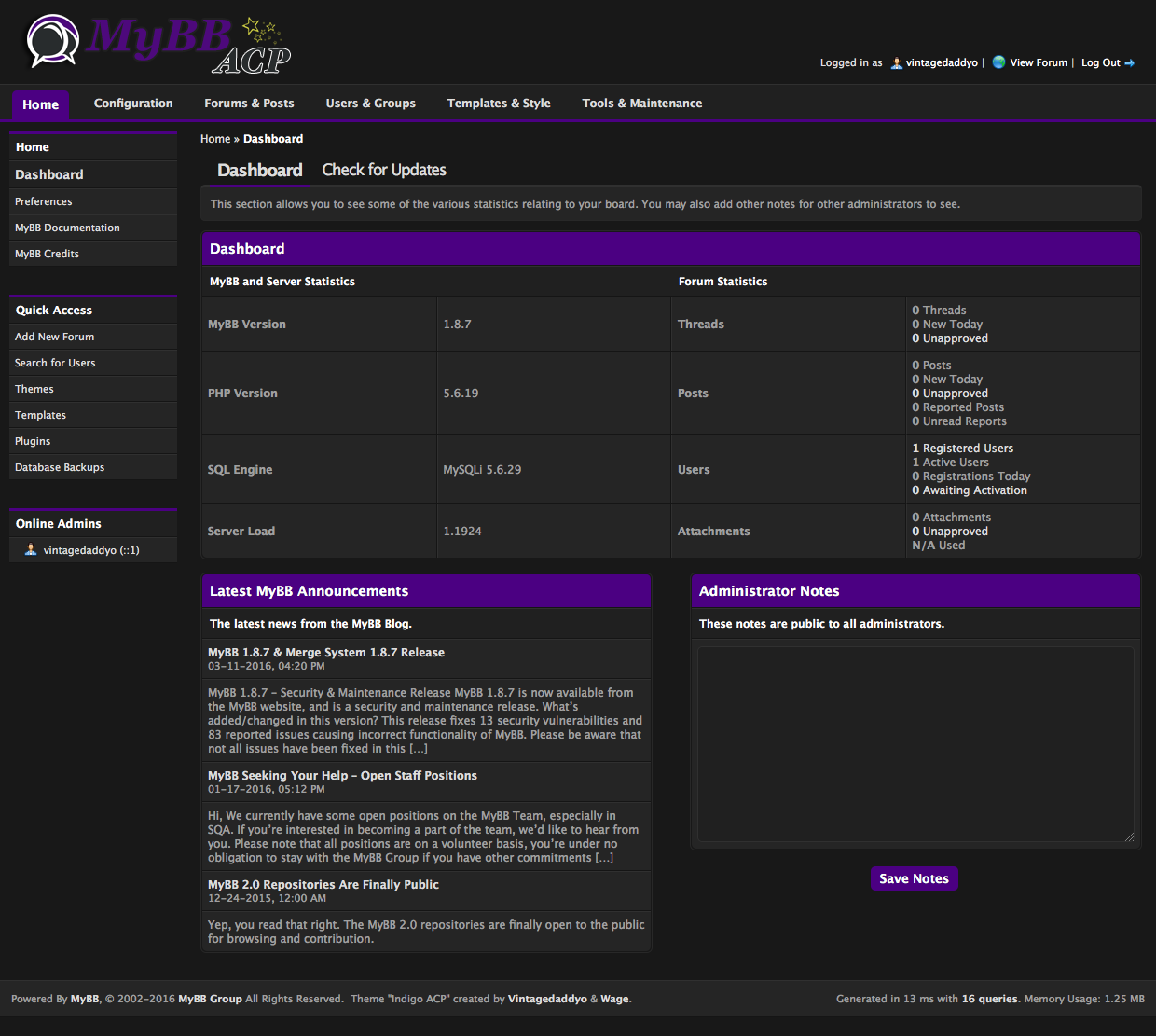
Task: Open the Configuration menu
Action: click(133, 104)
